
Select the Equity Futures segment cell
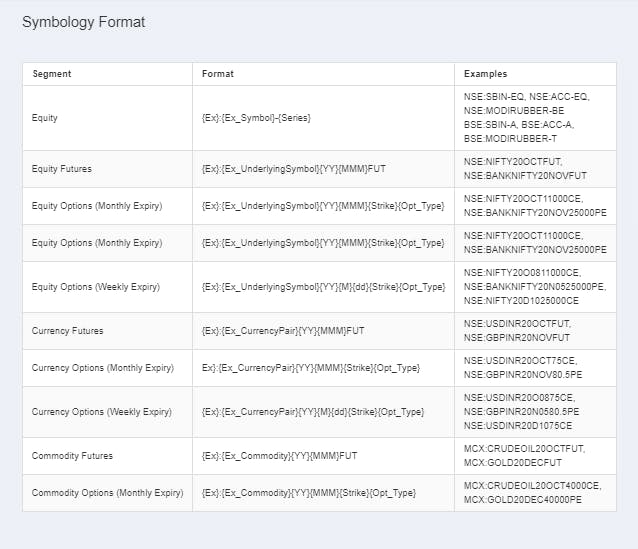point(62,169)
